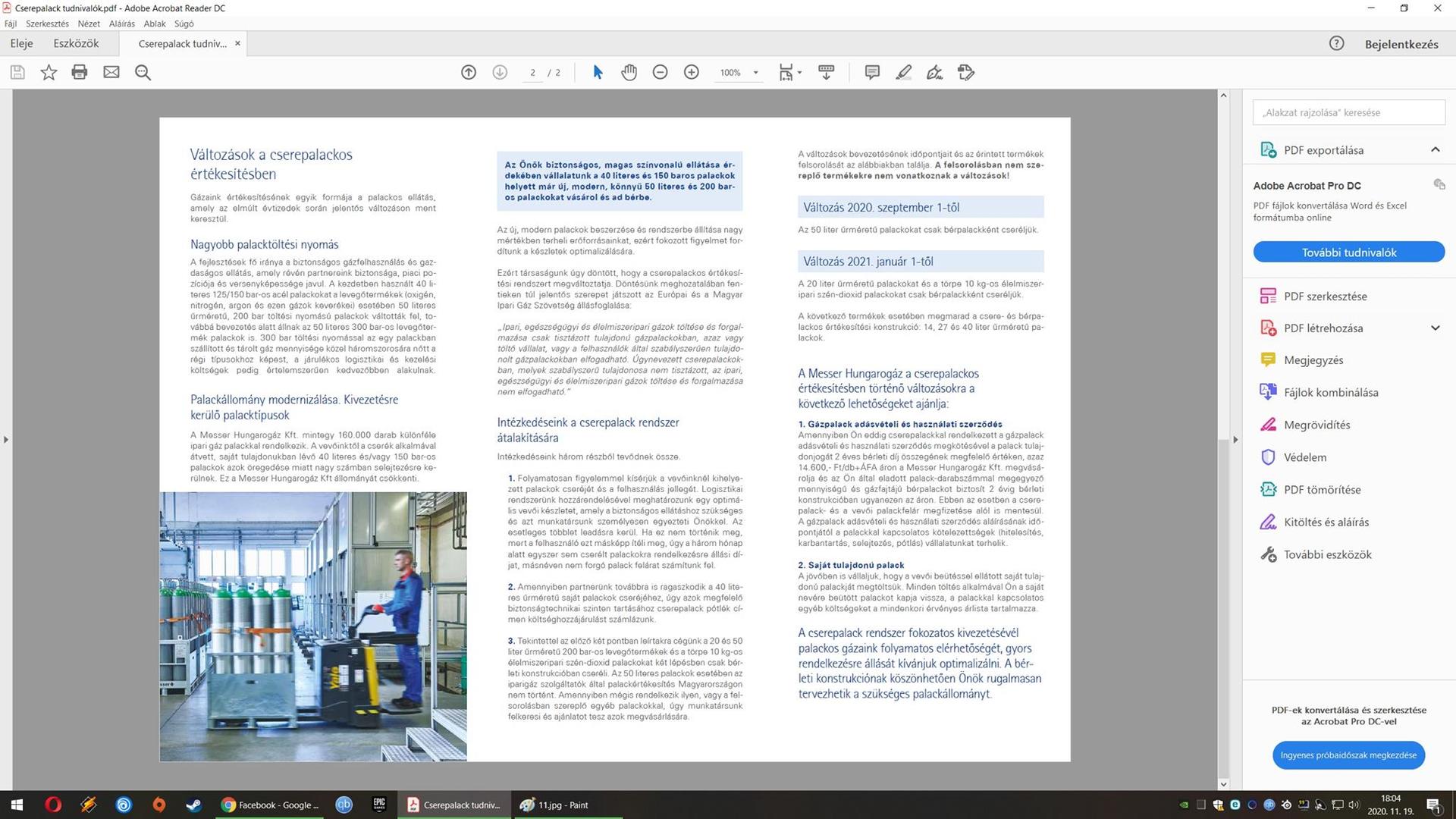The image size is (1456, 819).
Task: Open Steam from the taskbar
Action: point(194,805)
